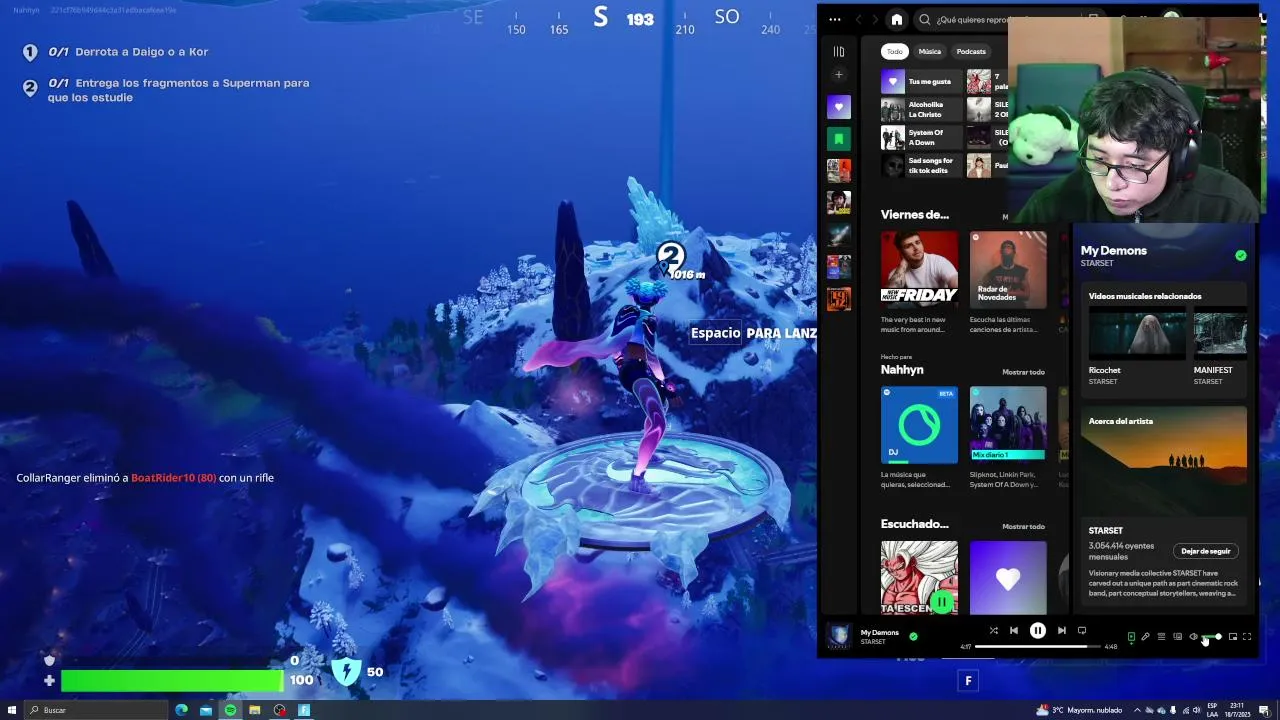Open Spotify from the taskbar
The height and width of the screenshot is (720, 1280).
point(230,710)
